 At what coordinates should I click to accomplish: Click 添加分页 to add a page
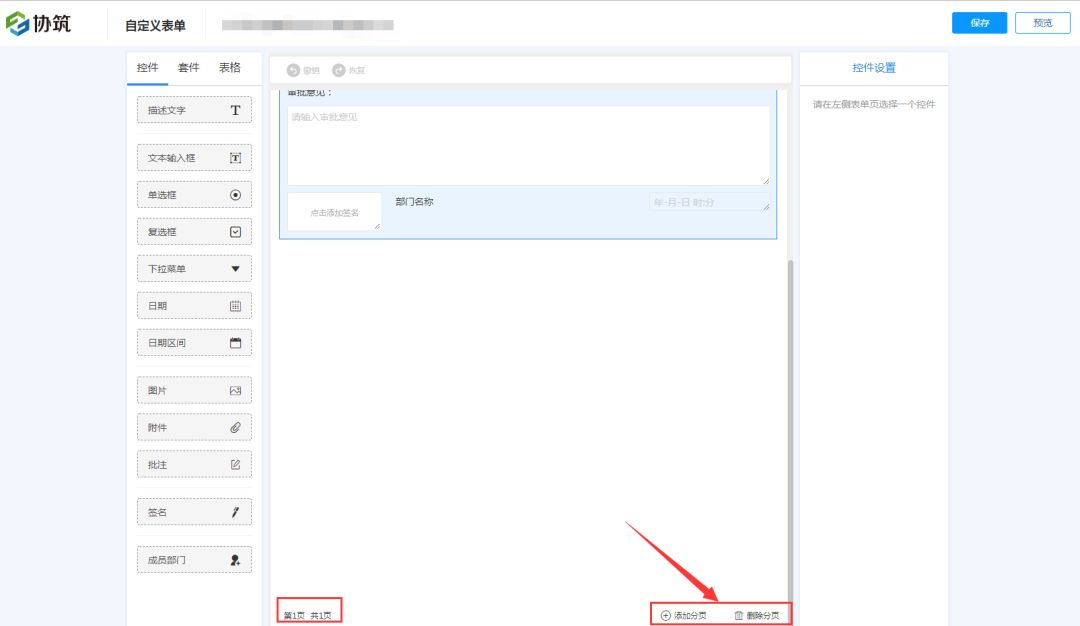684,615
